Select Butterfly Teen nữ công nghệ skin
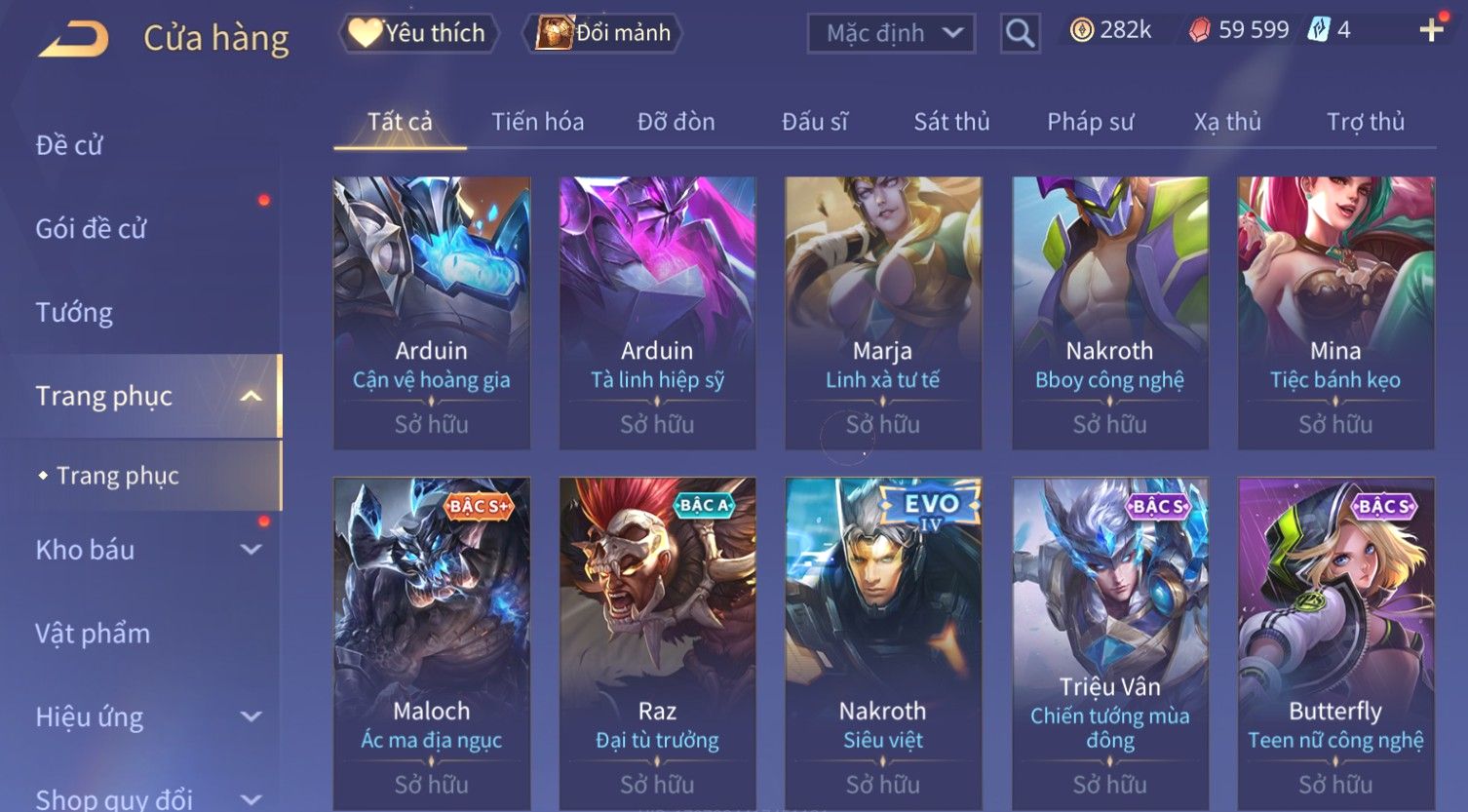The image size is (1468, 812). (1335, 643)
